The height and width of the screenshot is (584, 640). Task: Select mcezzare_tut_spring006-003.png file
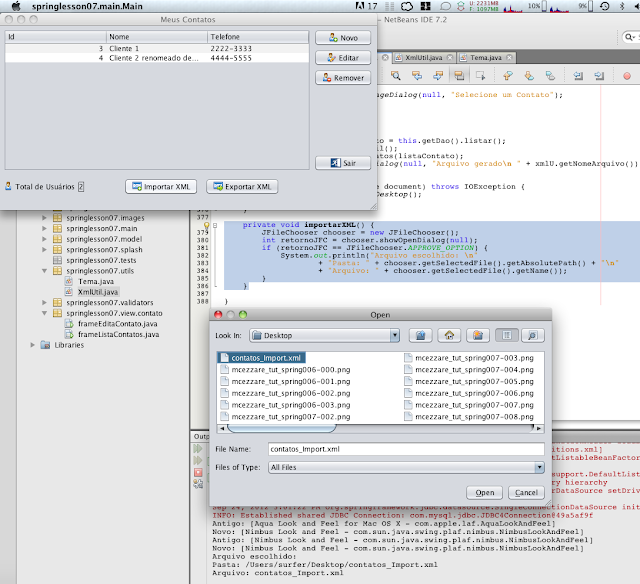(x=286, y=405)
